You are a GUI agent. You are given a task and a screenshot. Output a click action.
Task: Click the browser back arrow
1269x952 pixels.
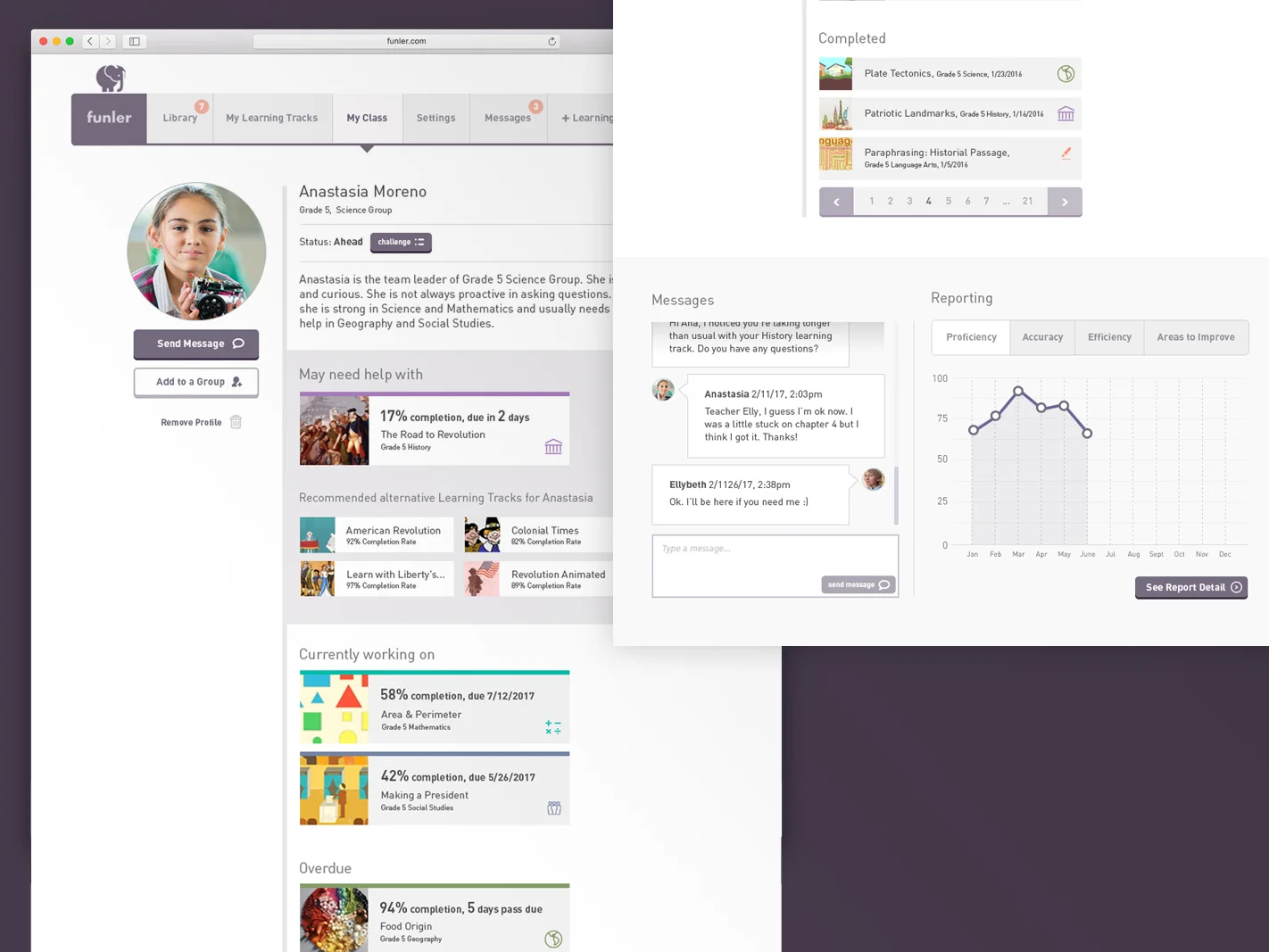[90, 41]
